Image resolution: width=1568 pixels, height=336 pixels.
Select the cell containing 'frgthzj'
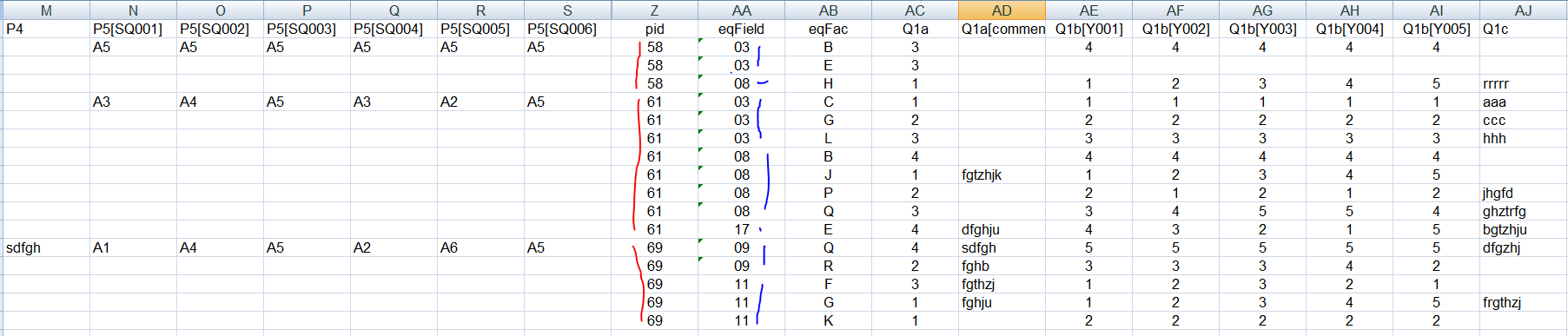(1523, 302)
